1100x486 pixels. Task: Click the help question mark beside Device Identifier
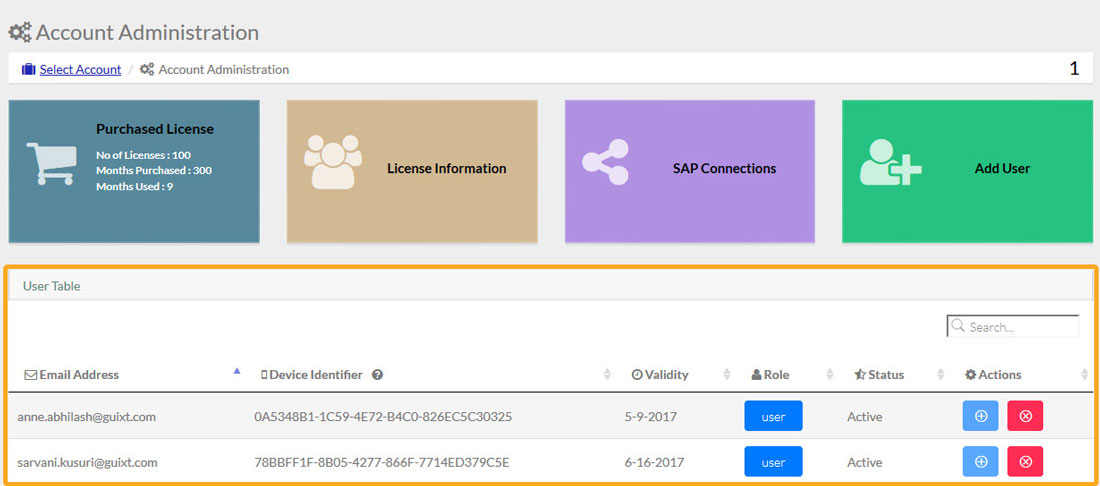[378, 375]
